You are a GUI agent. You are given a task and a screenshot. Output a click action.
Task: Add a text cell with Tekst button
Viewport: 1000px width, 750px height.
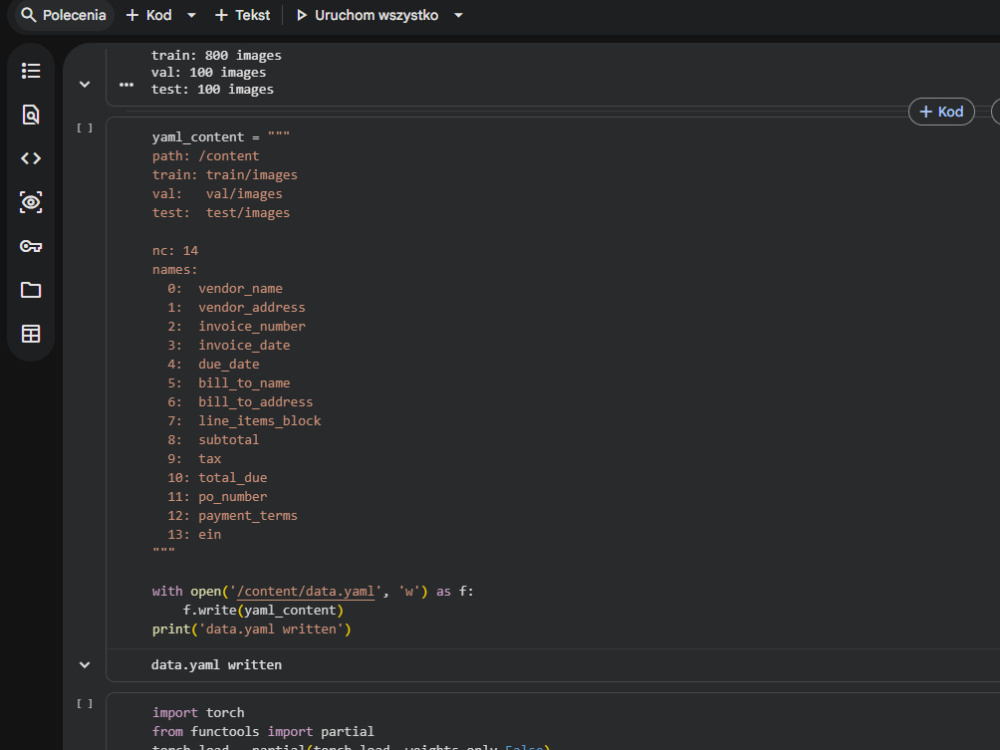click(243, 15)
